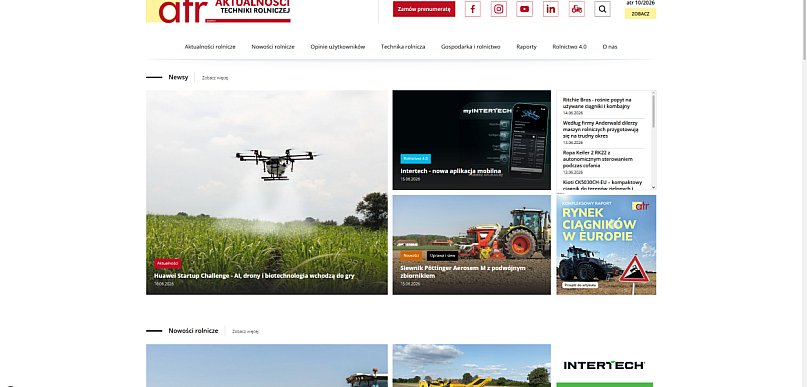807x387 pixels.
Task: Open the Newsy section heading
Action: 178,77
